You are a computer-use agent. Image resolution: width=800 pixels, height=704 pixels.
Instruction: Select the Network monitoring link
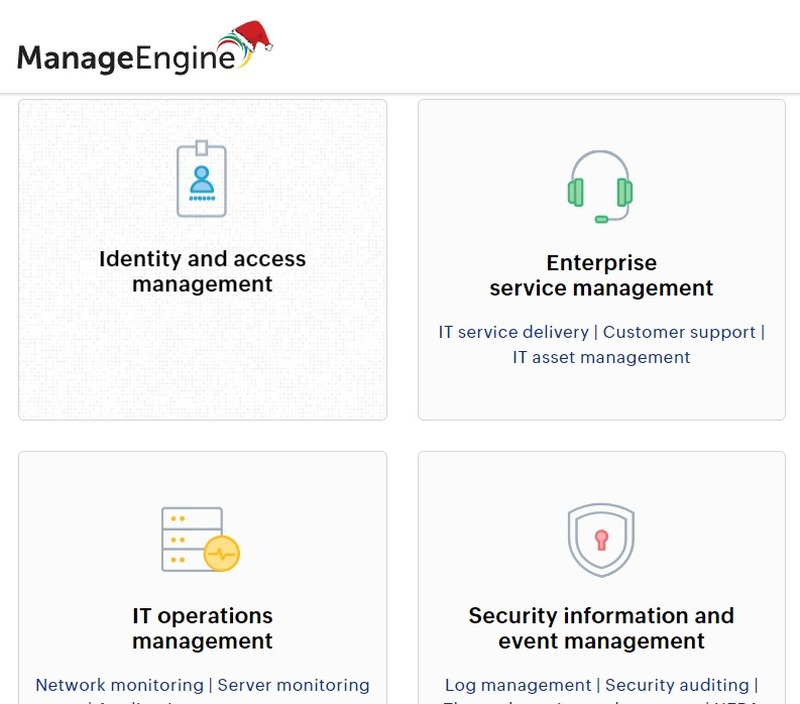(119, 685)
